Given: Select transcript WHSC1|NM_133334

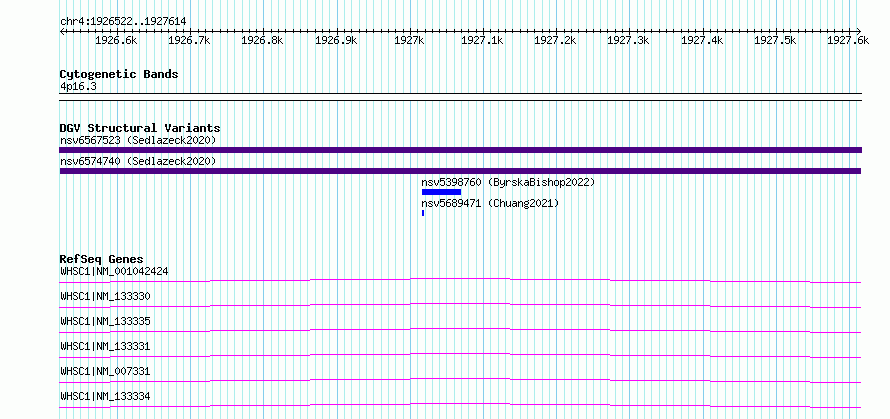Looking at the screenshot, I should coord(106,396).
